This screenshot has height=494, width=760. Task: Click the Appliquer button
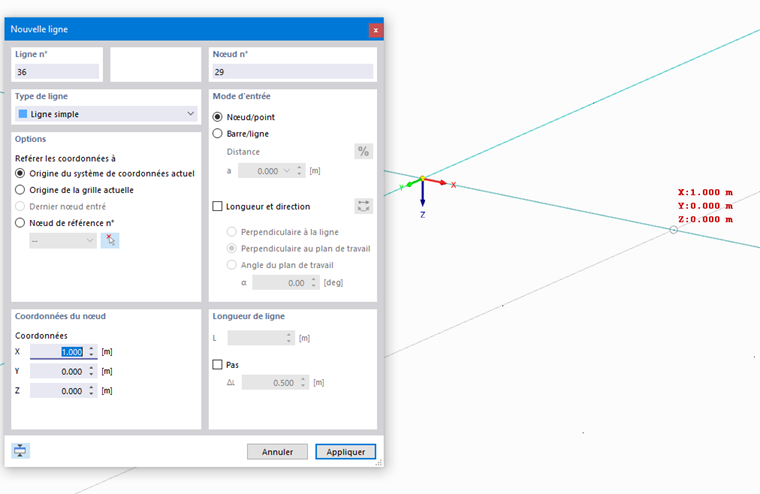click(346, 451)
